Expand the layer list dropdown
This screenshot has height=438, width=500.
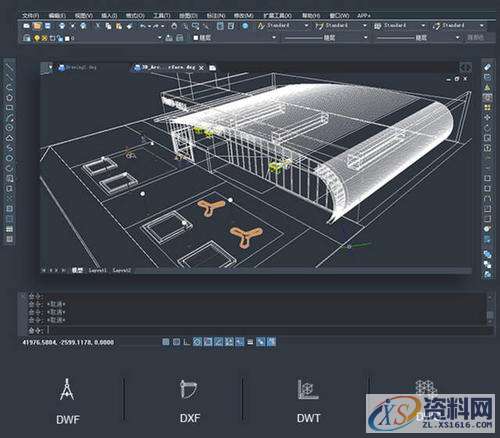[160, 38]
